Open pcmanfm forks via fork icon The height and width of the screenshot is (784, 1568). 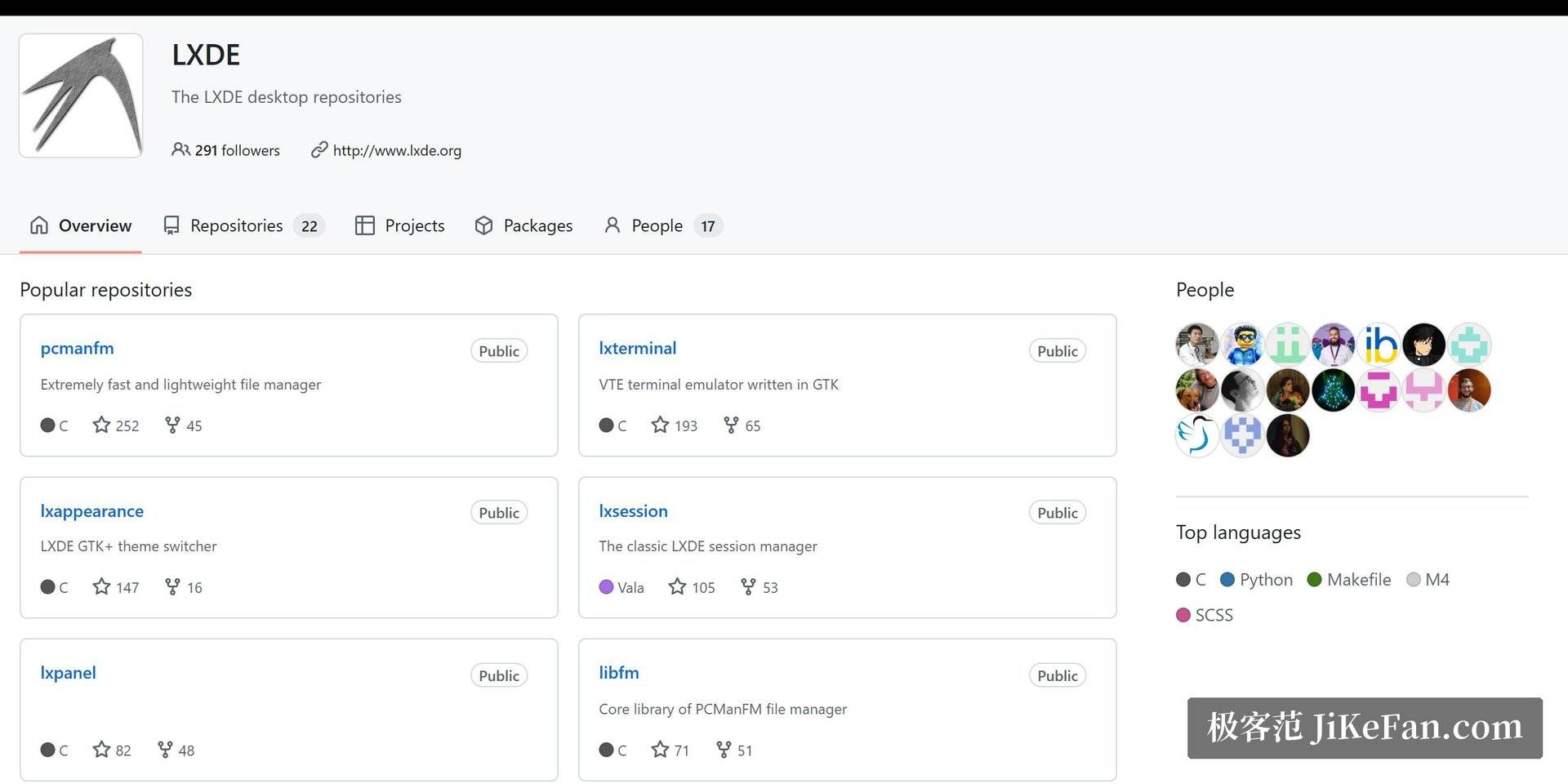coord(172,425)
